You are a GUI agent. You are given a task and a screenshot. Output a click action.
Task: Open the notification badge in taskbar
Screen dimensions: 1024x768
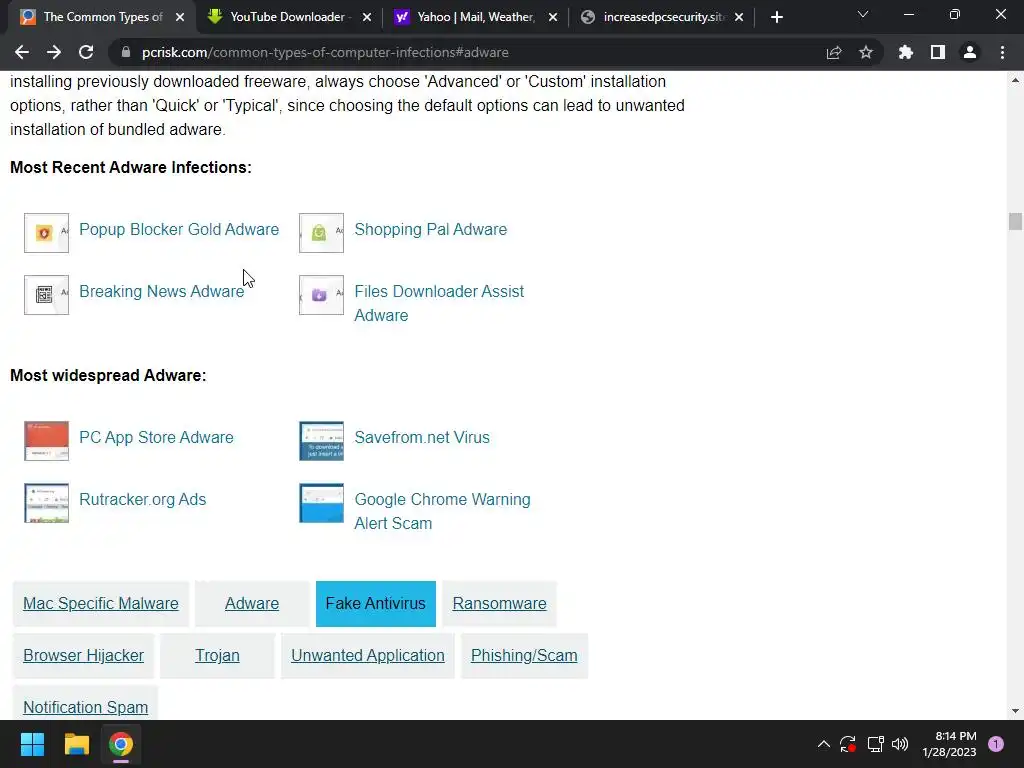996,744
